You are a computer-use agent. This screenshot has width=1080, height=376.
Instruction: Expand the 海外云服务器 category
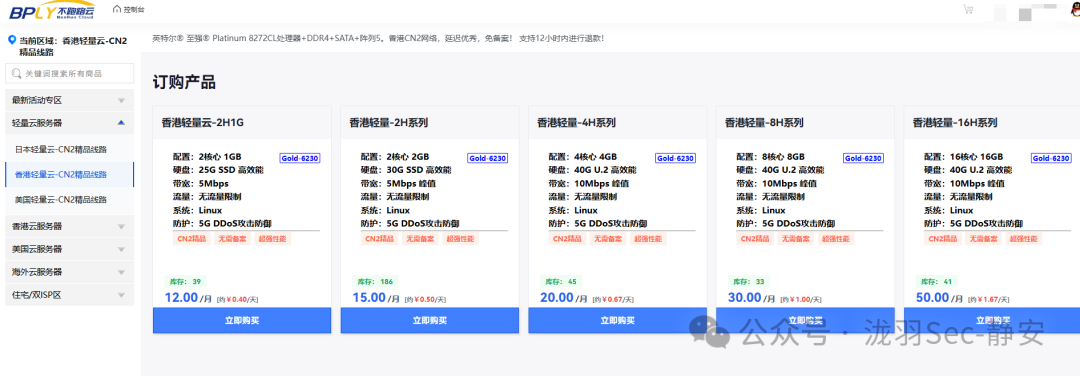point(69,271)
